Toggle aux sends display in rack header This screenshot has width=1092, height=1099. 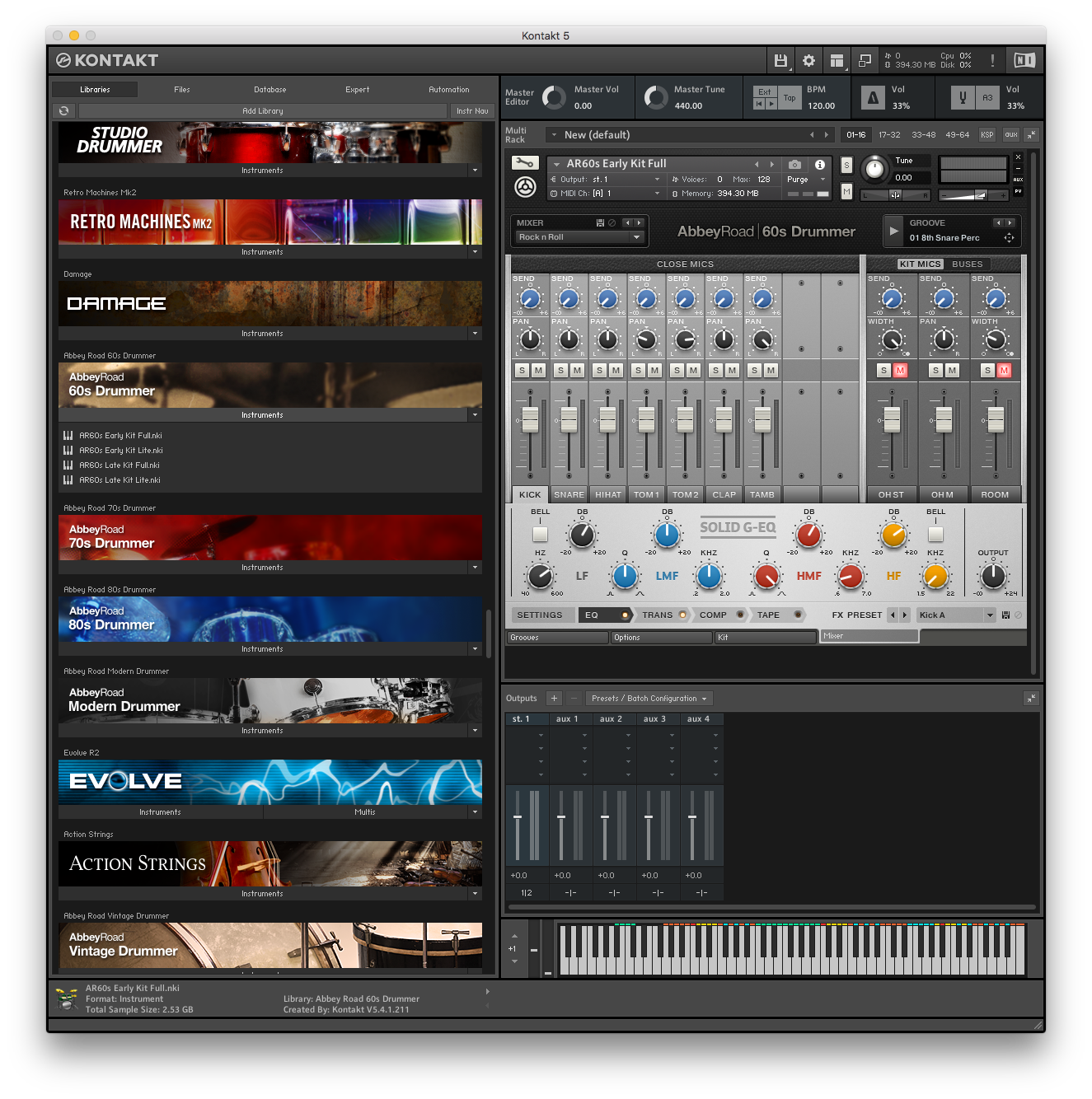[x=1011, y=134]
